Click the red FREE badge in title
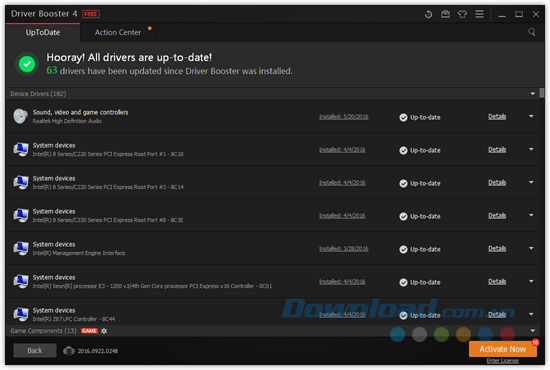 91,14
